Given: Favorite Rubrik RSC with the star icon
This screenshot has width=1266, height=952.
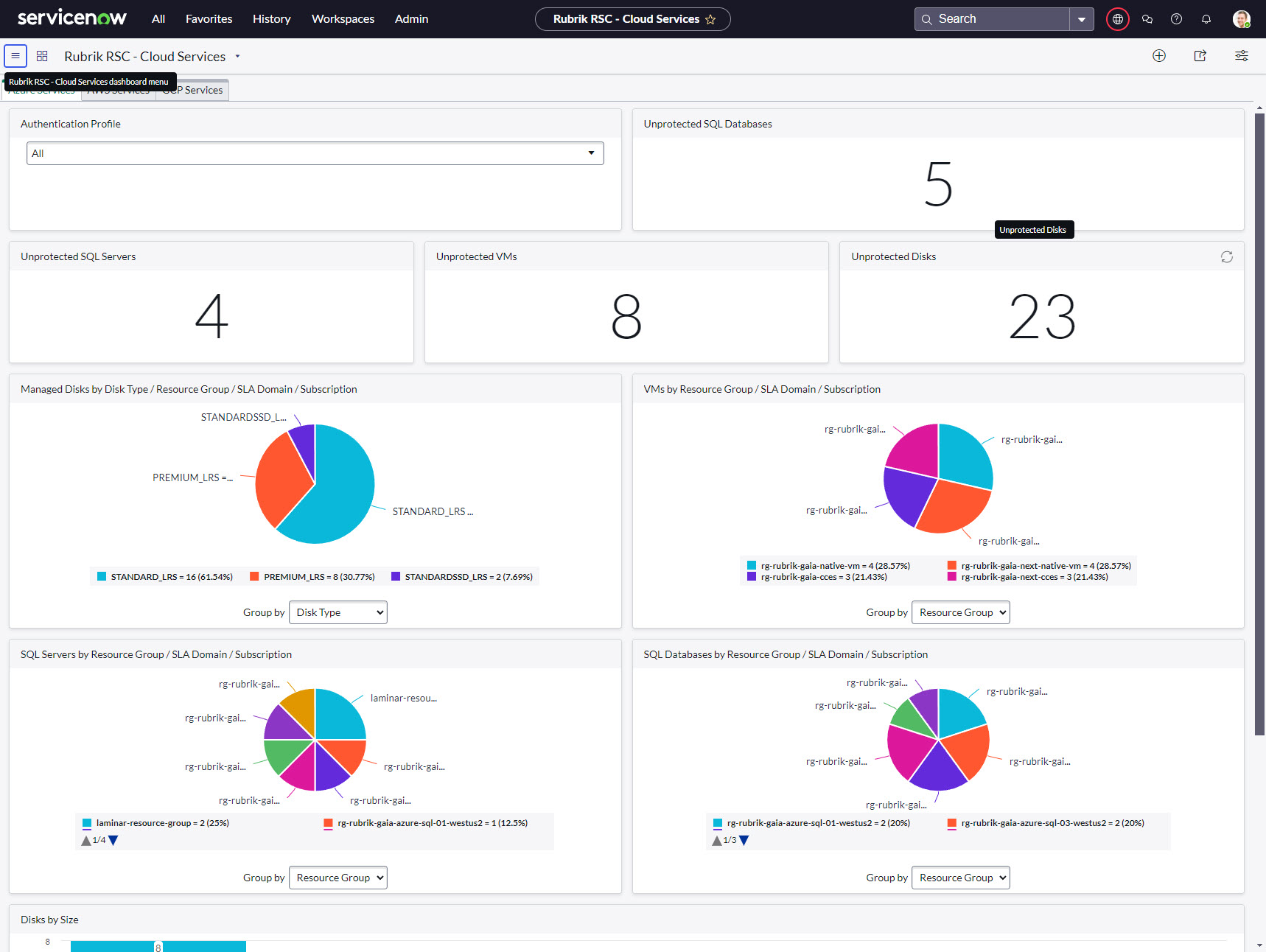Looking at the screenshot, I should tap(710, 20).
